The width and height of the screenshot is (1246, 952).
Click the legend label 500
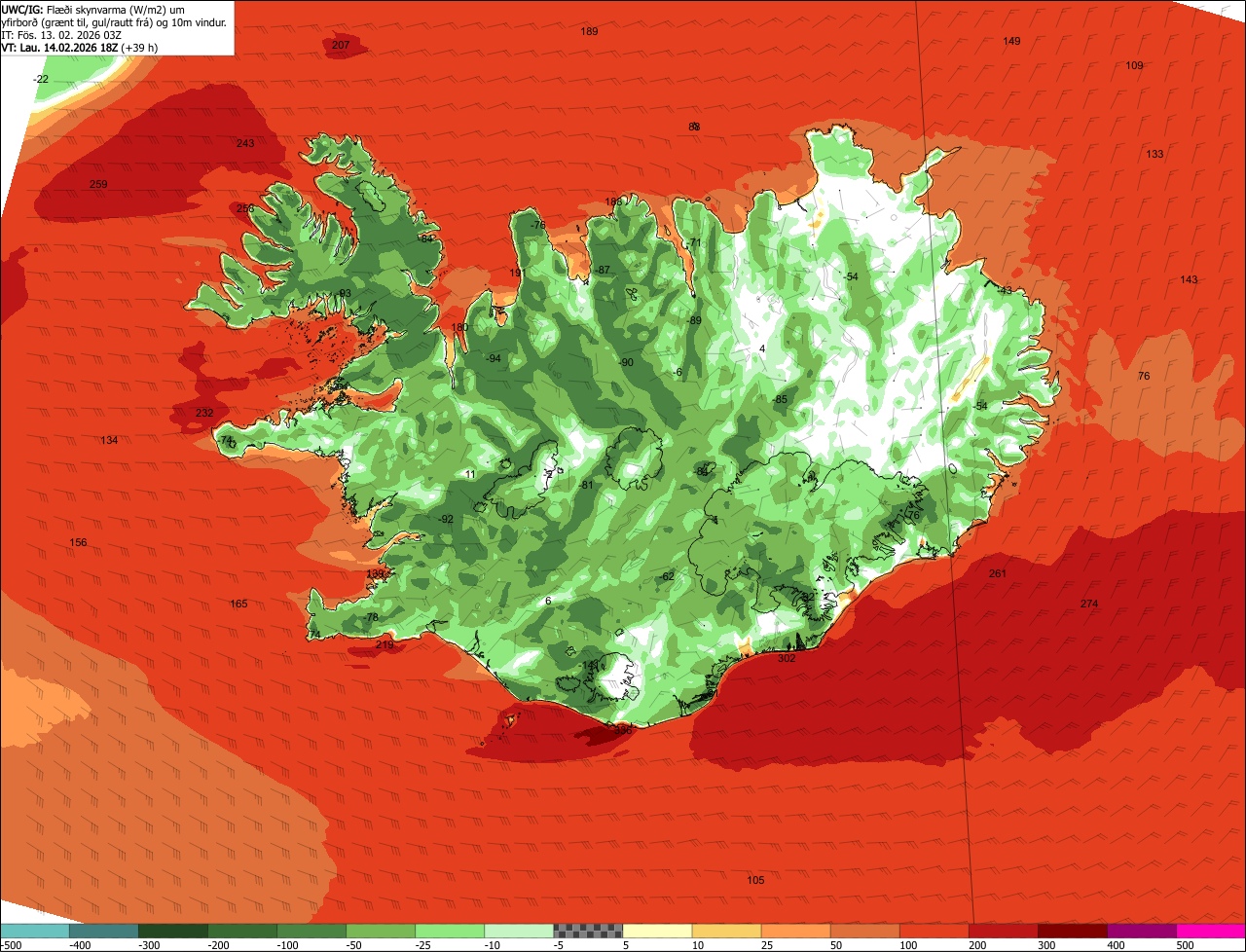point(1185,945)
